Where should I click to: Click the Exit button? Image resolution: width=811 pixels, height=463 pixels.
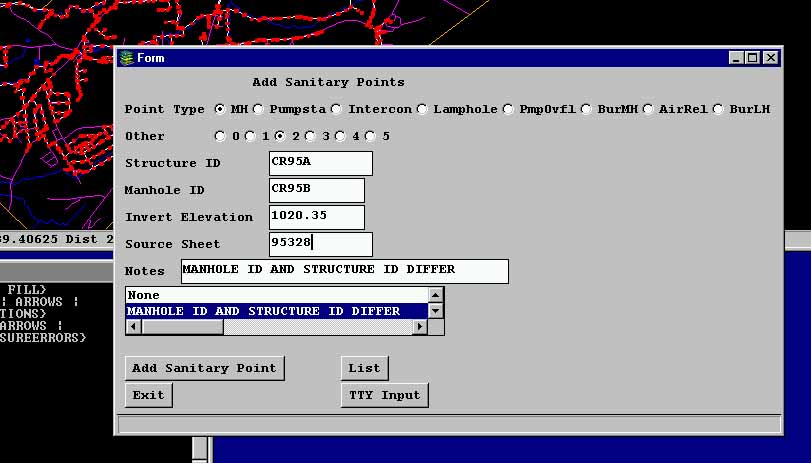tap(148, 395)
